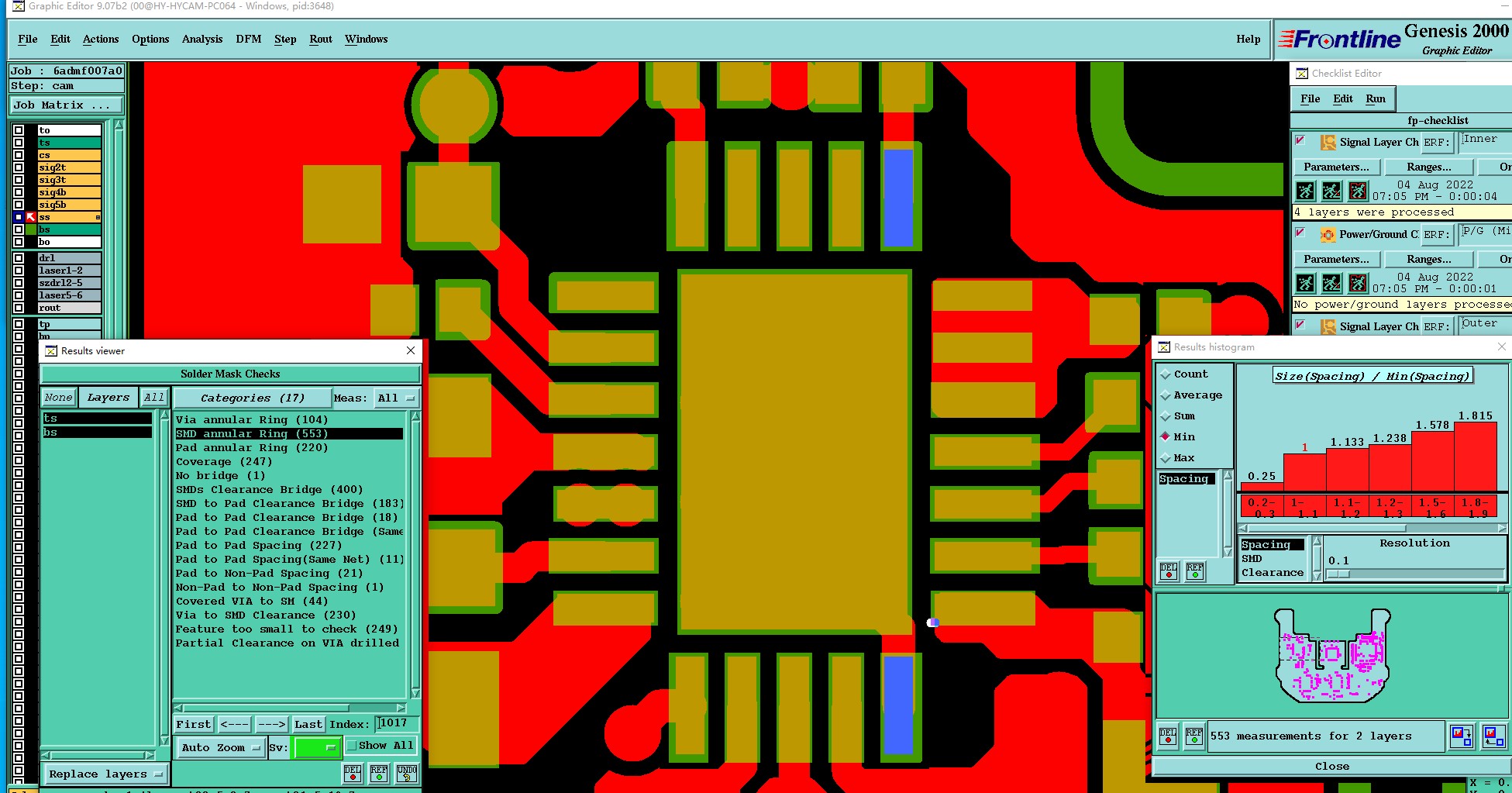Click First result button

193,724
